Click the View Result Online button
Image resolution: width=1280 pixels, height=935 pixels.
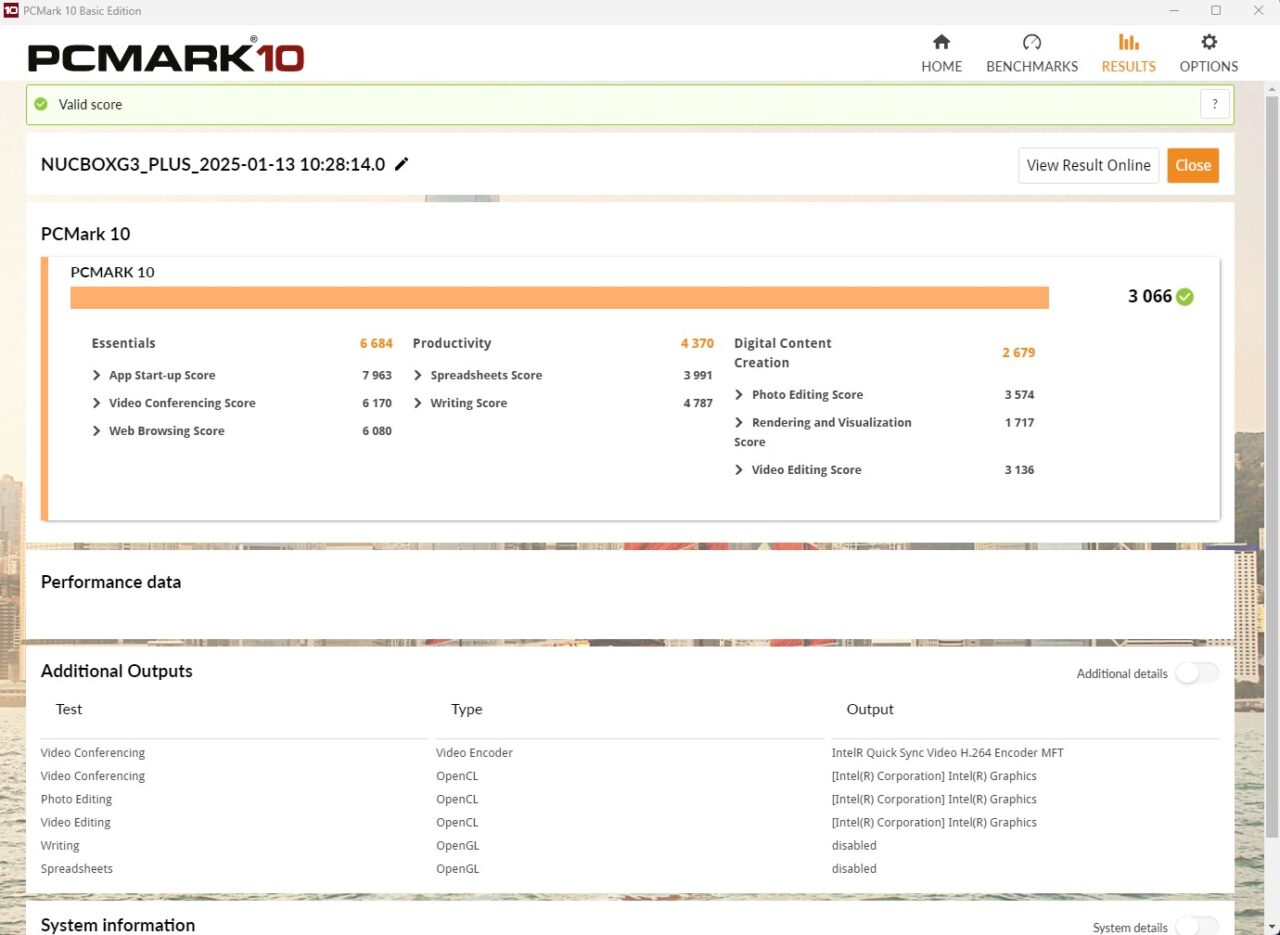click(1088, 165)
